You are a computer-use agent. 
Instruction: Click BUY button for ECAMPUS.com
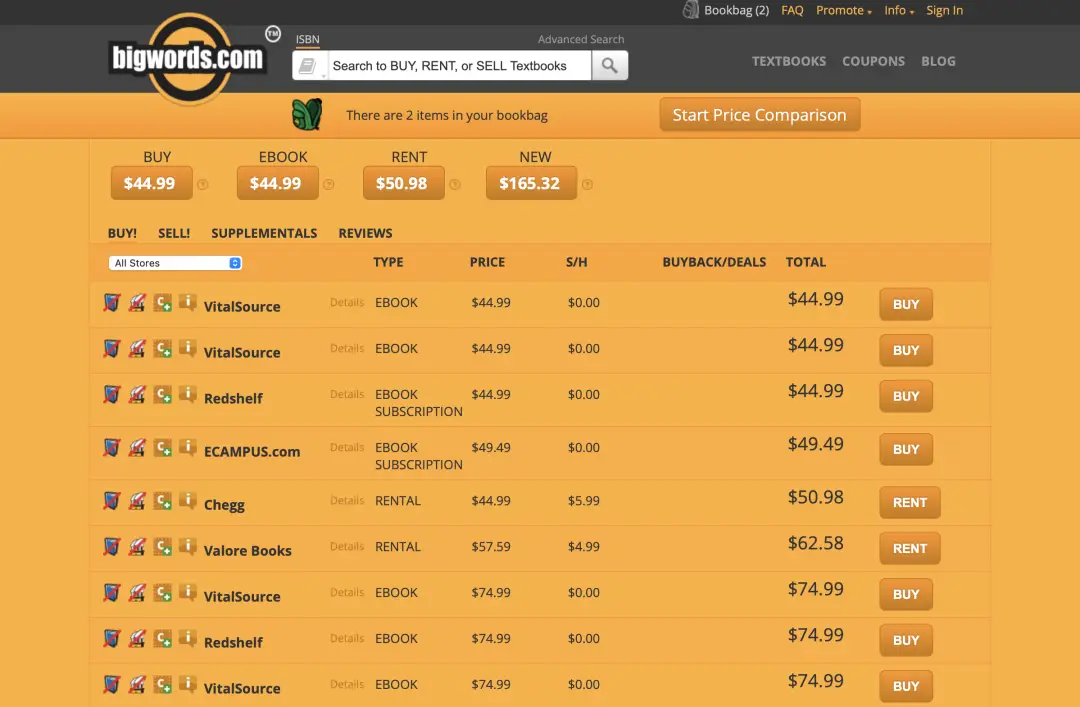[x=906, y=449]
